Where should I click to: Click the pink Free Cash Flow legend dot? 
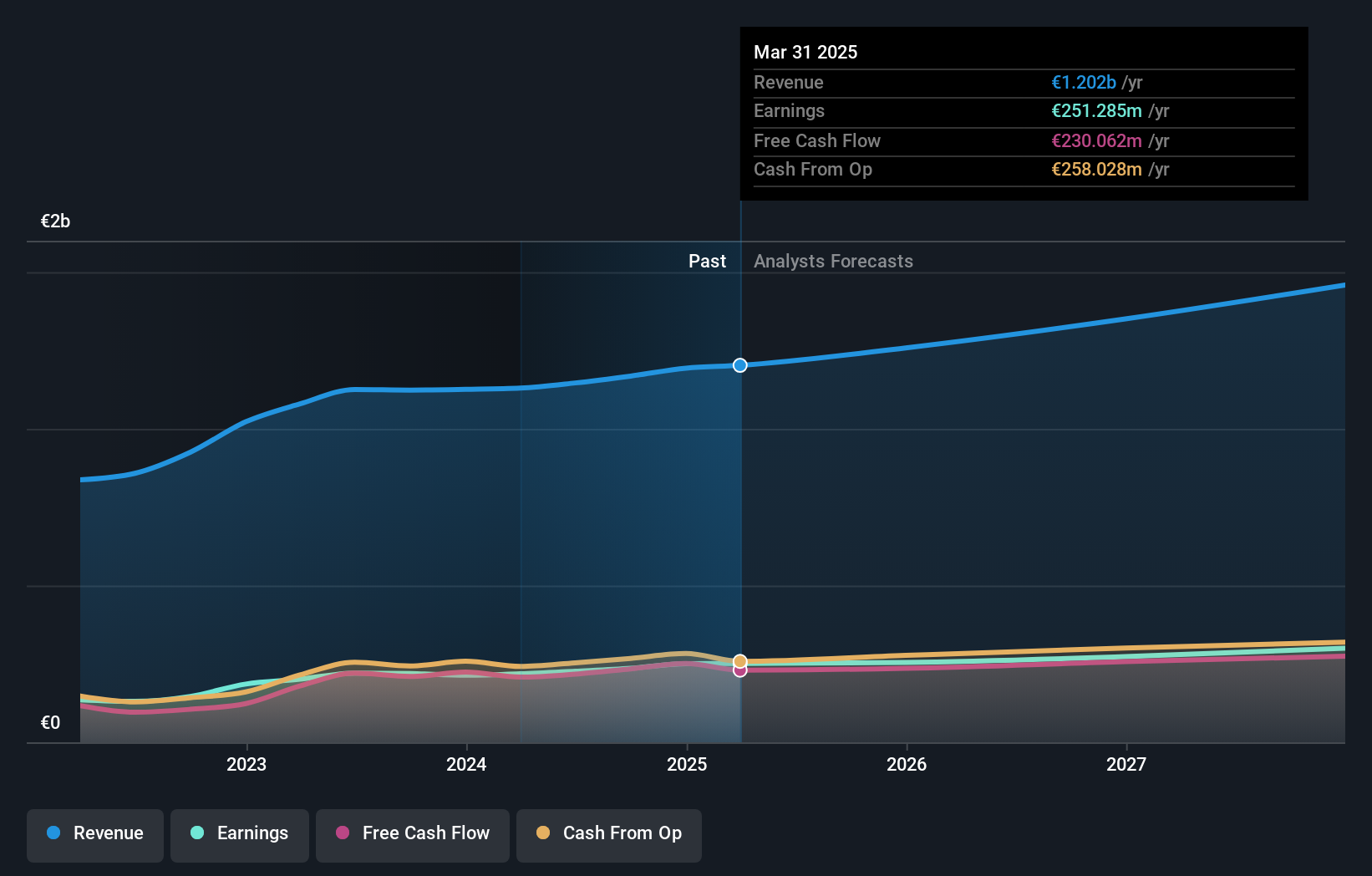[x=344, y=833]
